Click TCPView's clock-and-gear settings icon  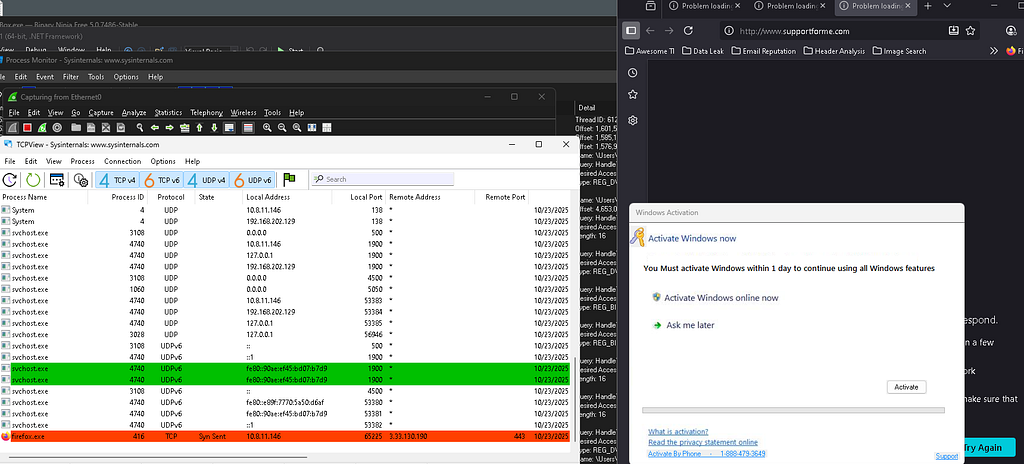pyautogui.click(x=81, y=179)
